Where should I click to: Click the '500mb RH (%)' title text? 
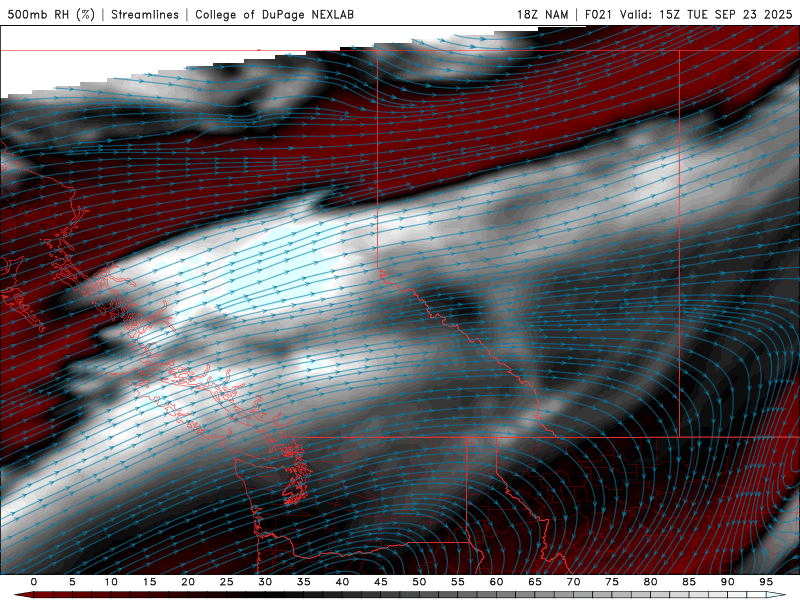click(51, 14)
